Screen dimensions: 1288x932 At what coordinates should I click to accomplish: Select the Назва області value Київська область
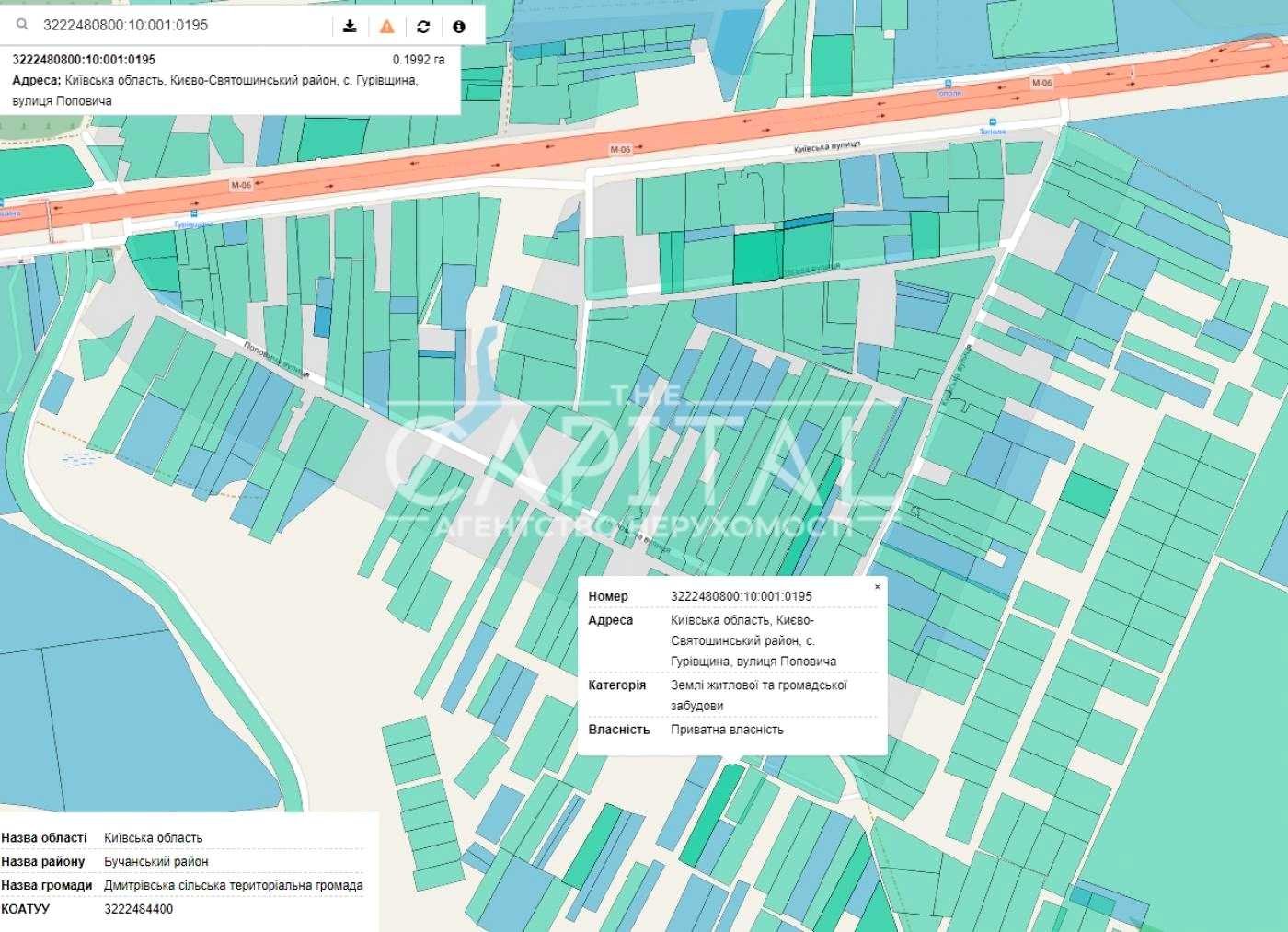click(x=153, y=837)
